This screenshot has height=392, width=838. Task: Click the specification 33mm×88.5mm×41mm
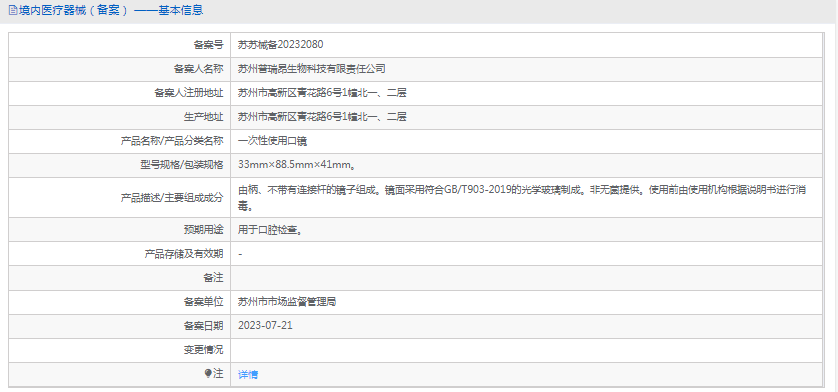pyautogui.click(x=297, y=166)
